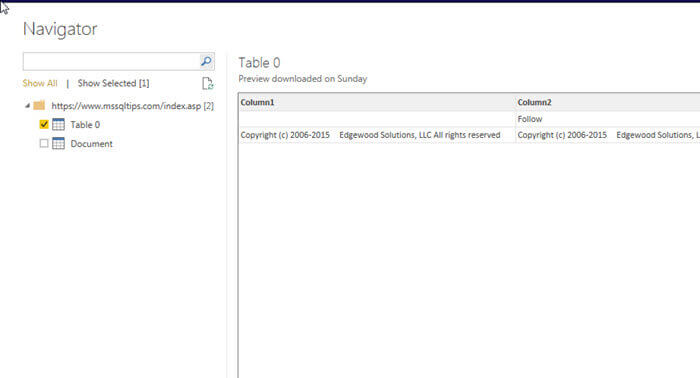Click the empty Column1 cell in Follow row
Screen dimensions: 700x378
[377, 119]
